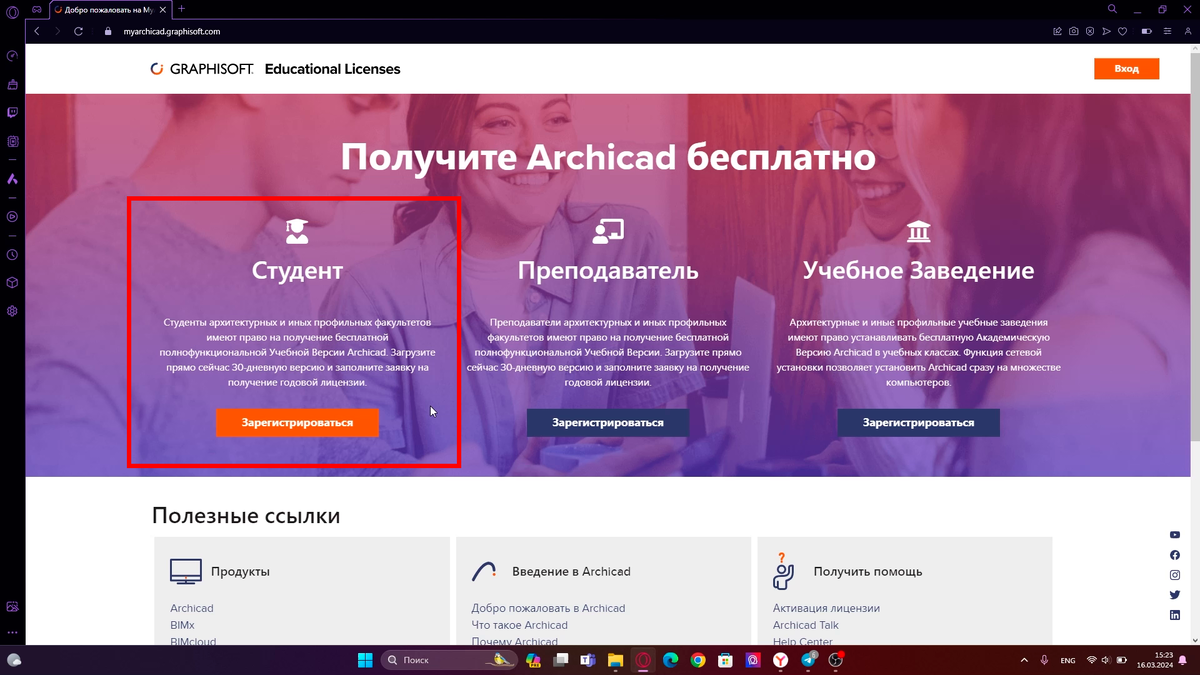Open GRAPHISOFT Twitter icon
Image resolution: width=1200 pixels, height=675 pixels.
pyautogui.click(x=1175, y=595)
